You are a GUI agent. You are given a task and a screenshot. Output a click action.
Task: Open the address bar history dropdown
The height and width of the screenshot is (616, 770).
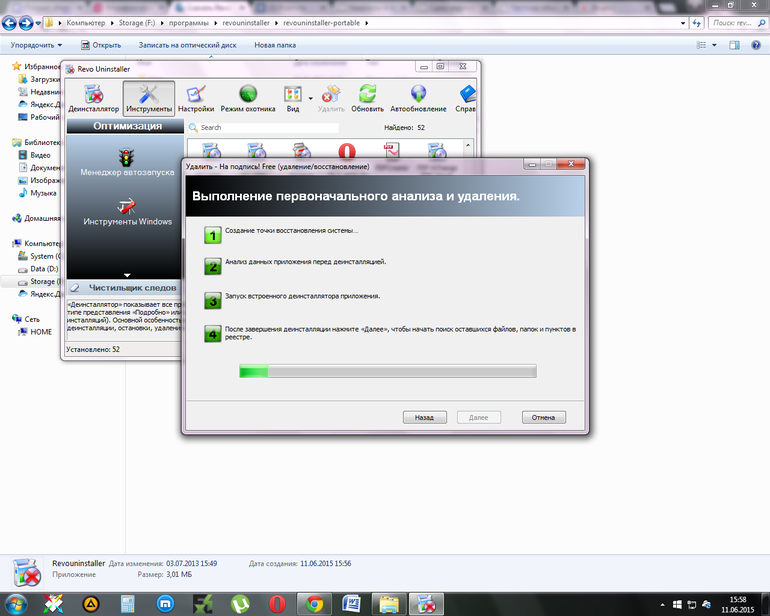(683, 23)
